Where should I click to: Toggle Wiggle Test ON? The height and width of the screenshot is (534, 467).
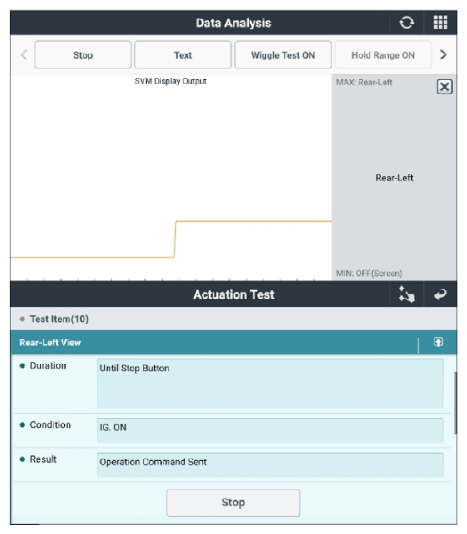point(283,55)
